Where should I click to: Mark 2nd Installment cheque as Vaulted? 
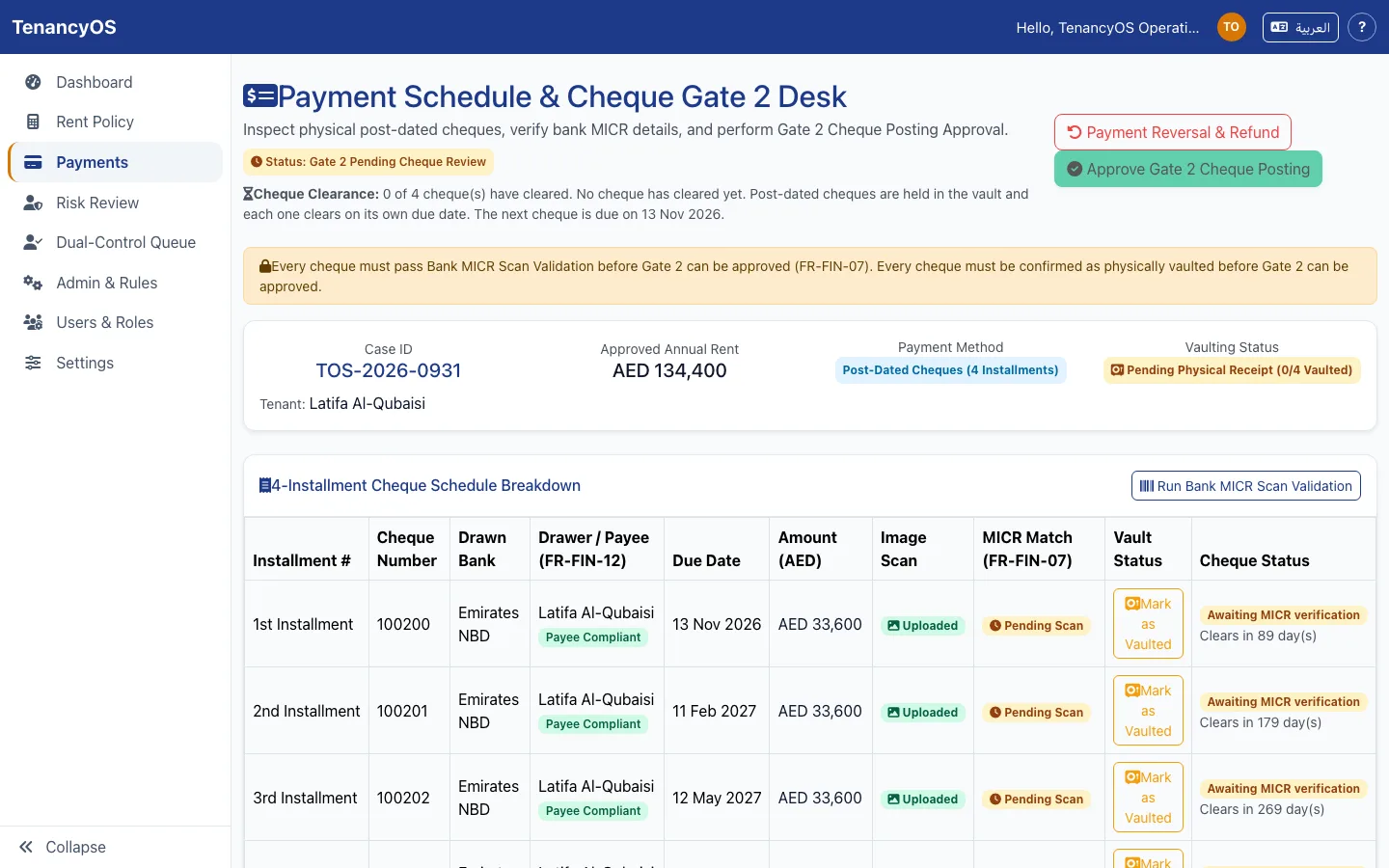pyautogui.click(x=1148, y=711)
